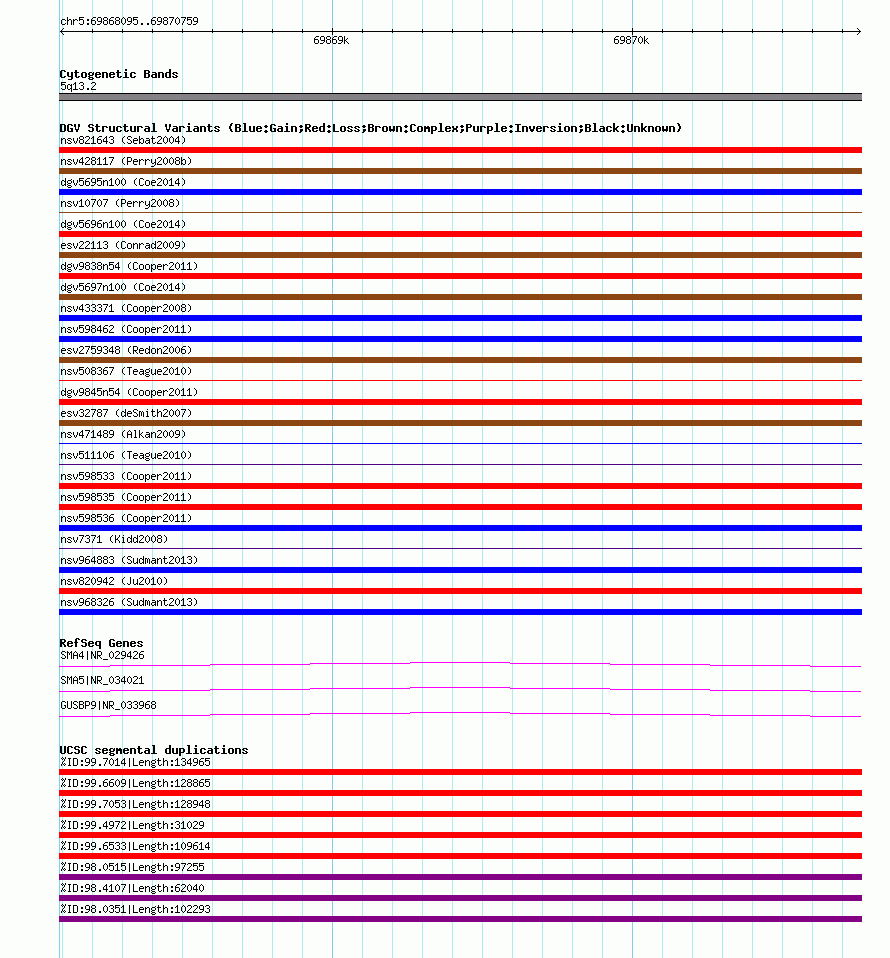Viewport: 890px width, 958px height.
Task: Open the GUSBP9|NR_033968 gene label
Action: (108, 705)
